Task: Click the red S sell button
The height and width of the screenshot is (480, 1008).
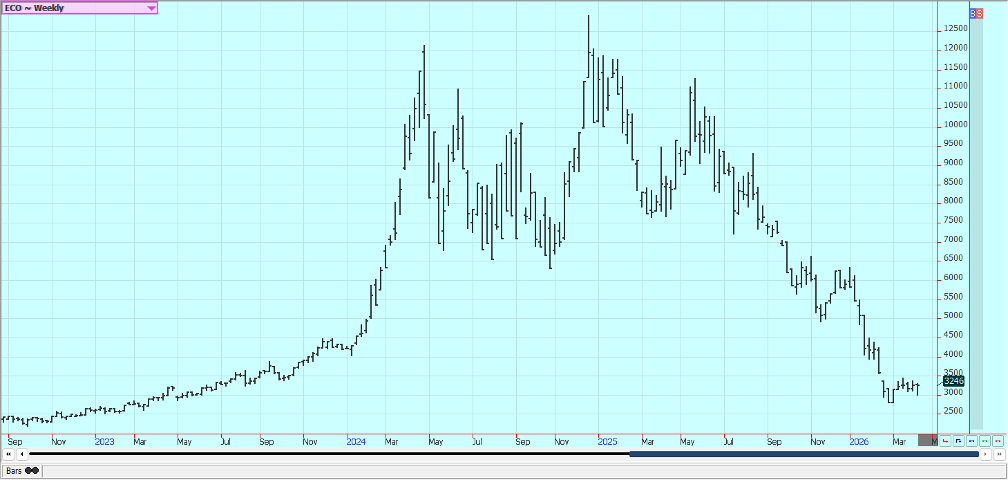Action: click(980, 12)
